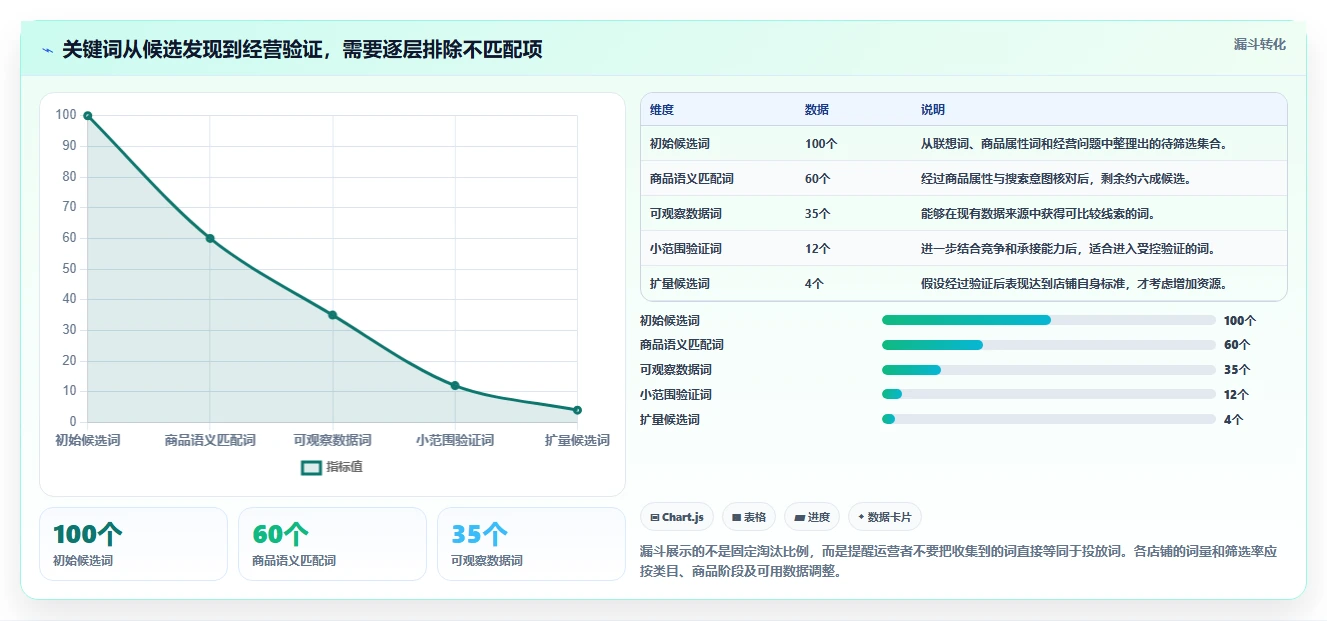Click description starting 假设经过验证后表现
Viewport: 1327px width, 621px height.
coord(1074,284)
